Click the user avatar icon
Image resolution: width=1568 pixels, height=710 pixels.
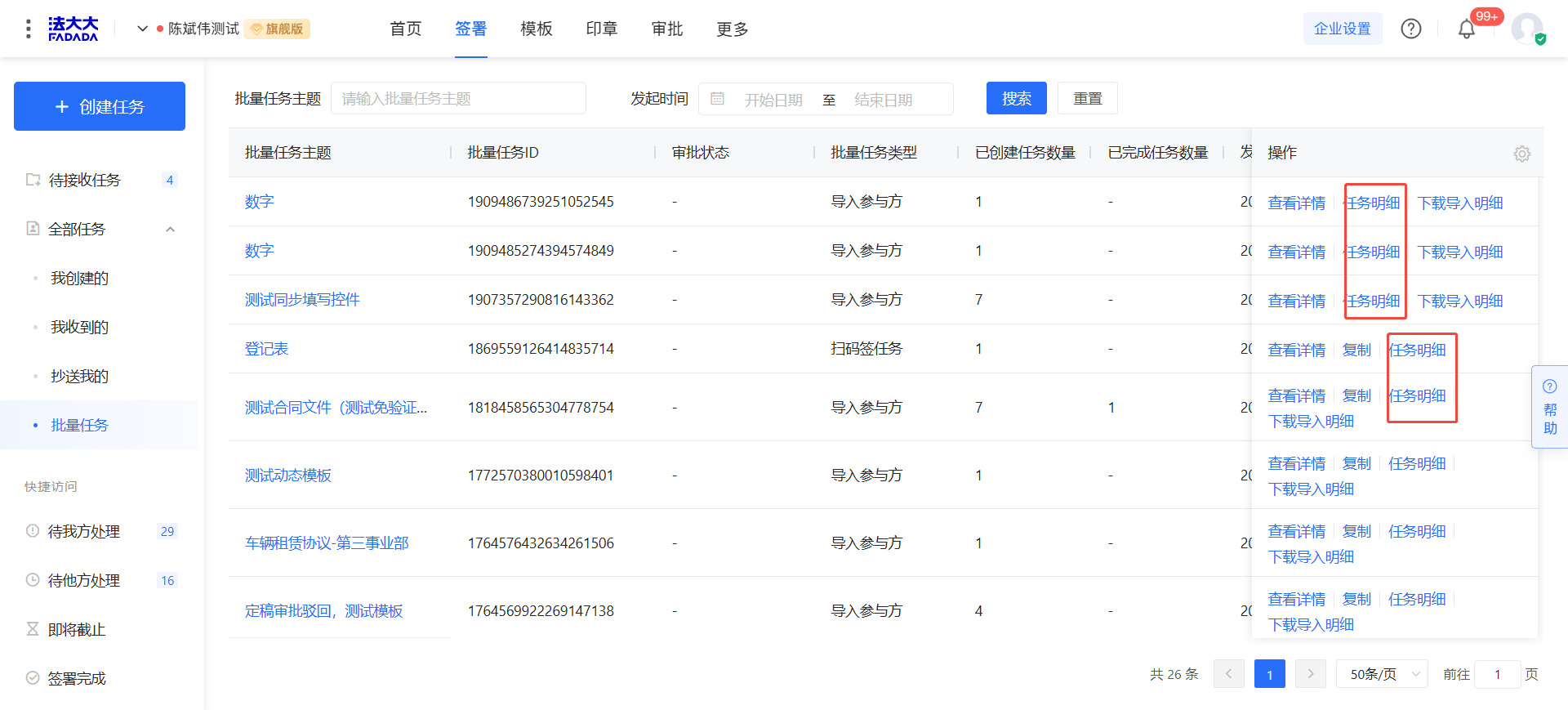point(1526,29)
